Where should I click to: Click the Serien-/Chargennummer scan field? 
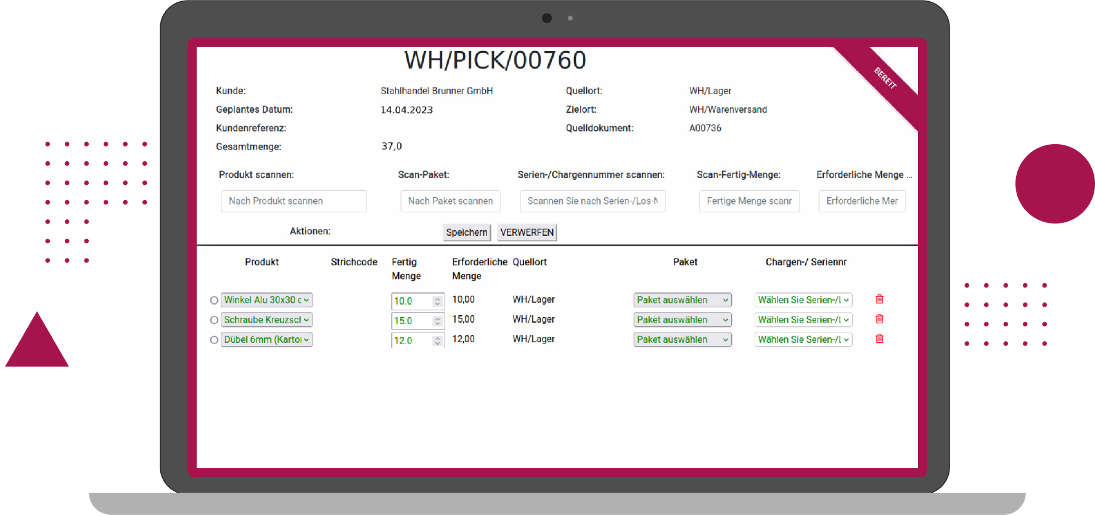click(592, 201)
